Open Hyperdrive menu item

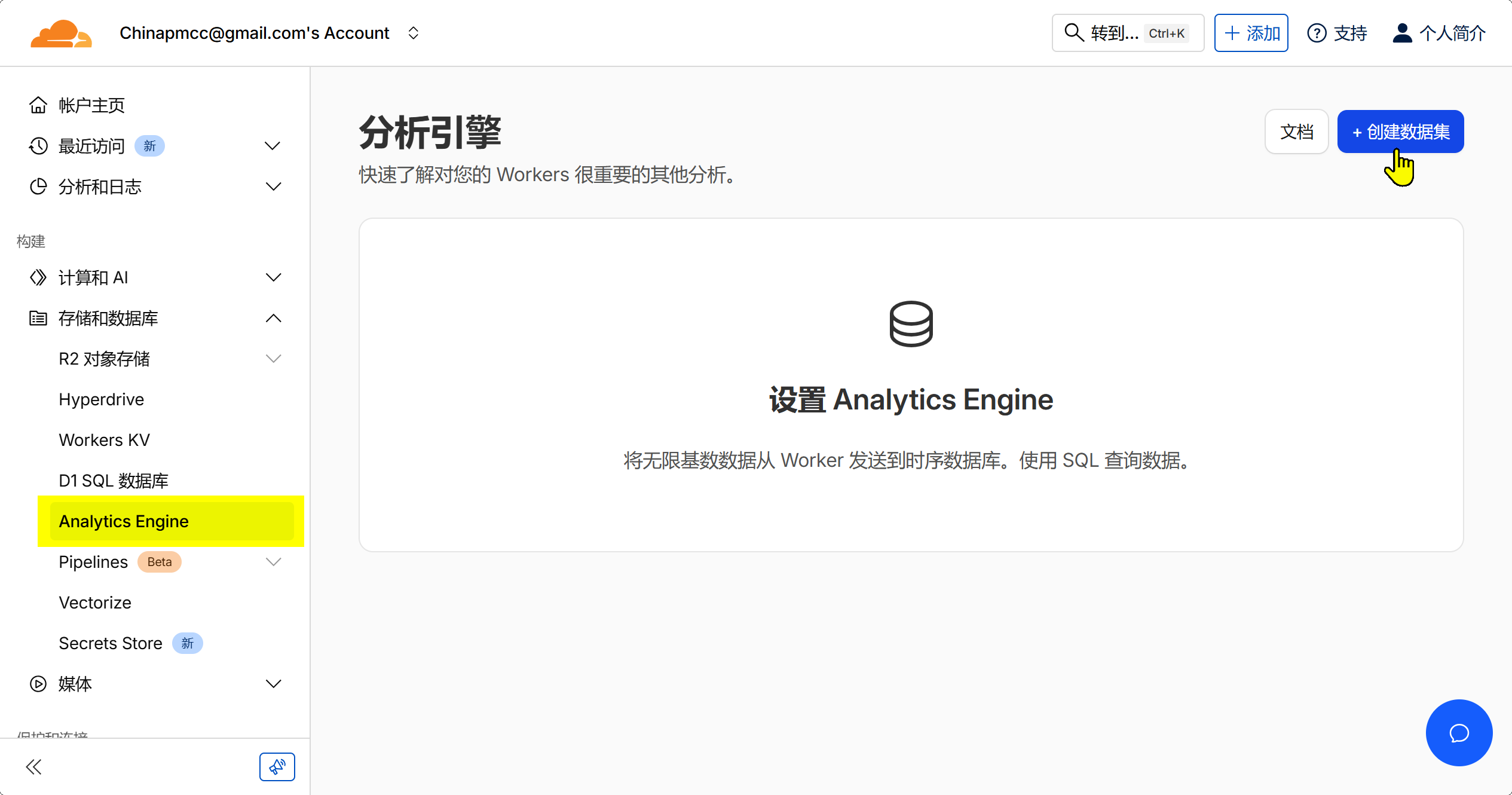point(102,399)
